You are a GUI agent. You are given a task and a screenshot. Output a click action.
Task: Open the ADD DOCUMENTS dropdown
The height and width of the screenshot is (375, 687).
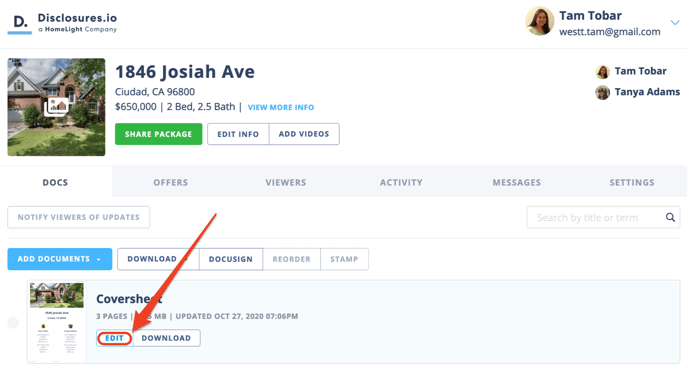(60, 259)
